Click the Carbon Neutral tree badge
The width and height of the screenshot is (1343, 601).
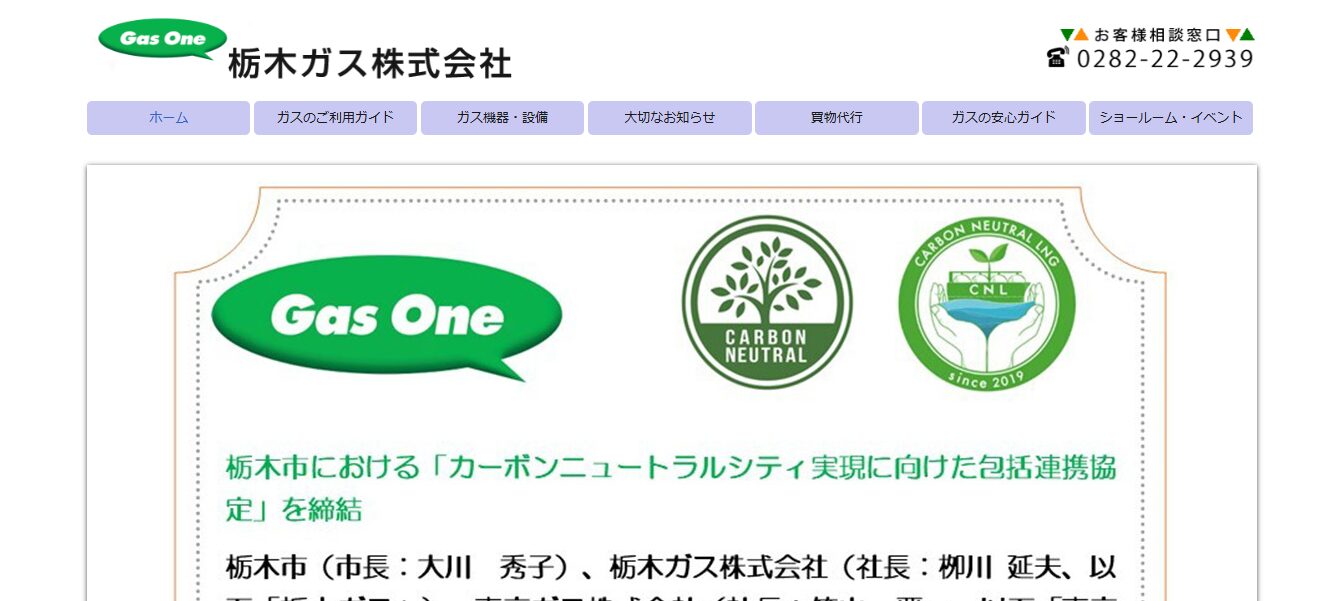(767, 302)
